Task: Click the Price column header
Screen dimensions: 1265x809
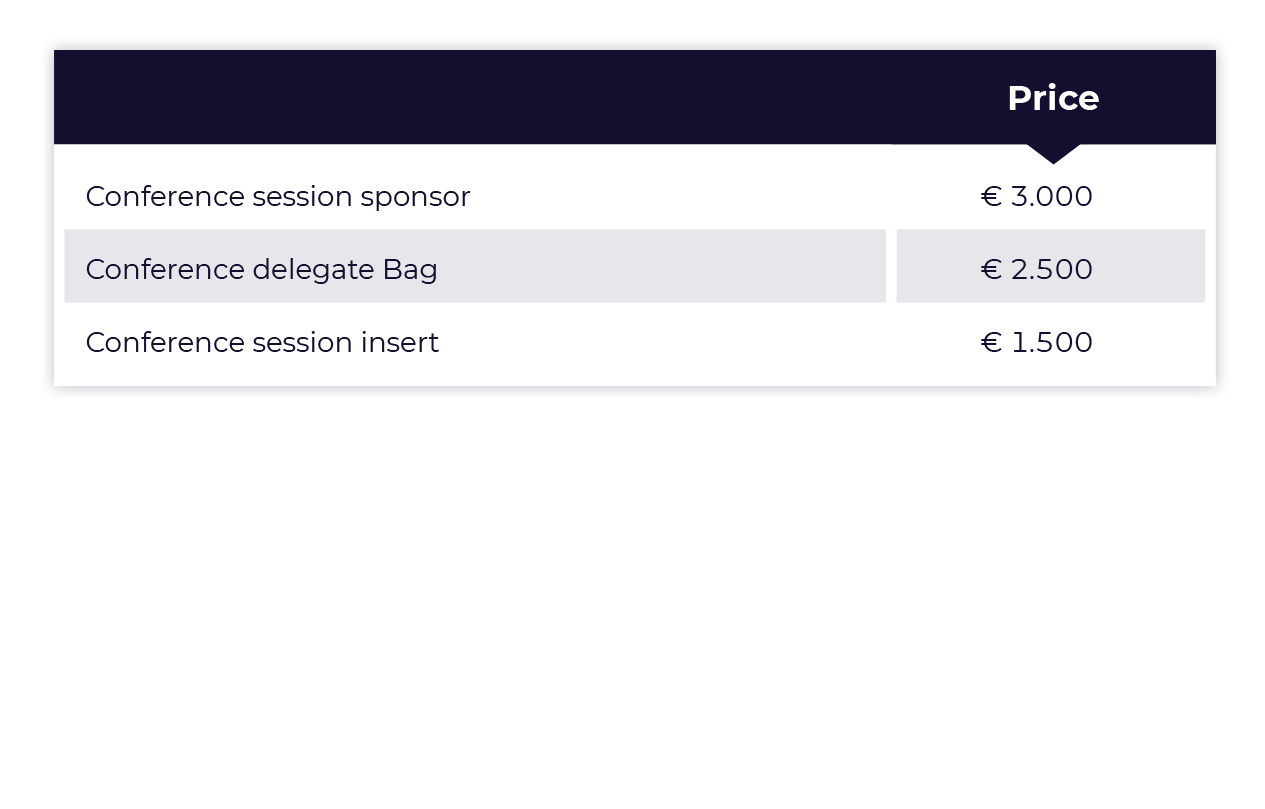Action: pyautogui.click(x=1052, y=98)
